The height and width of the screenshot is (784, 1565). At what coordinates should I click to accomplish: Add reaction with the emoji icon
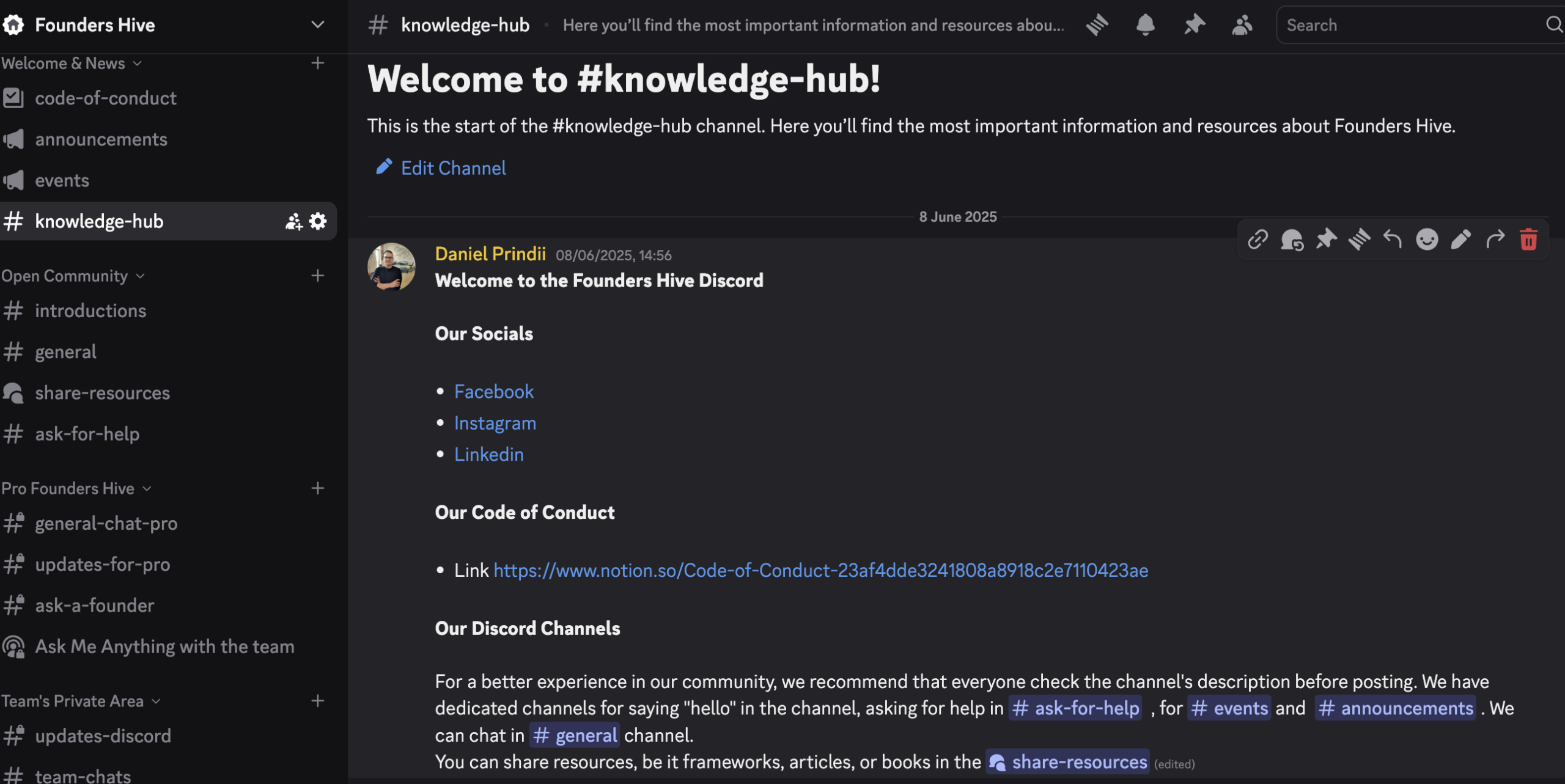point(1427,240)
